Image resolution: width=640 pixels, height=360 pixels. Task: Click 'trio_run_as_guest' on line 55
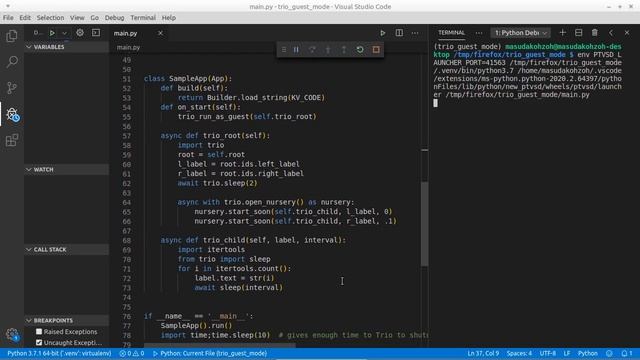click(x=213, y=117)
